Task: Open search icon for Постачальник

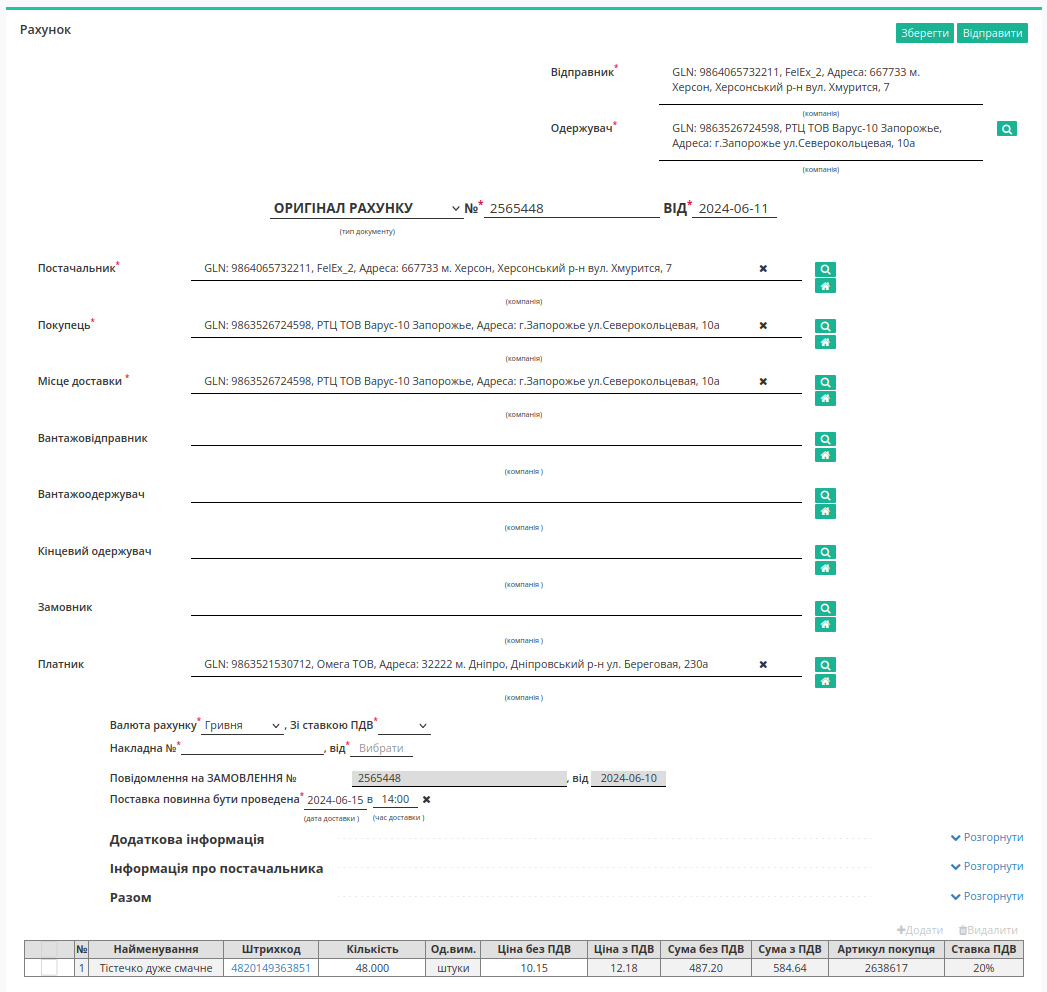Action: (x=825, y=269)
